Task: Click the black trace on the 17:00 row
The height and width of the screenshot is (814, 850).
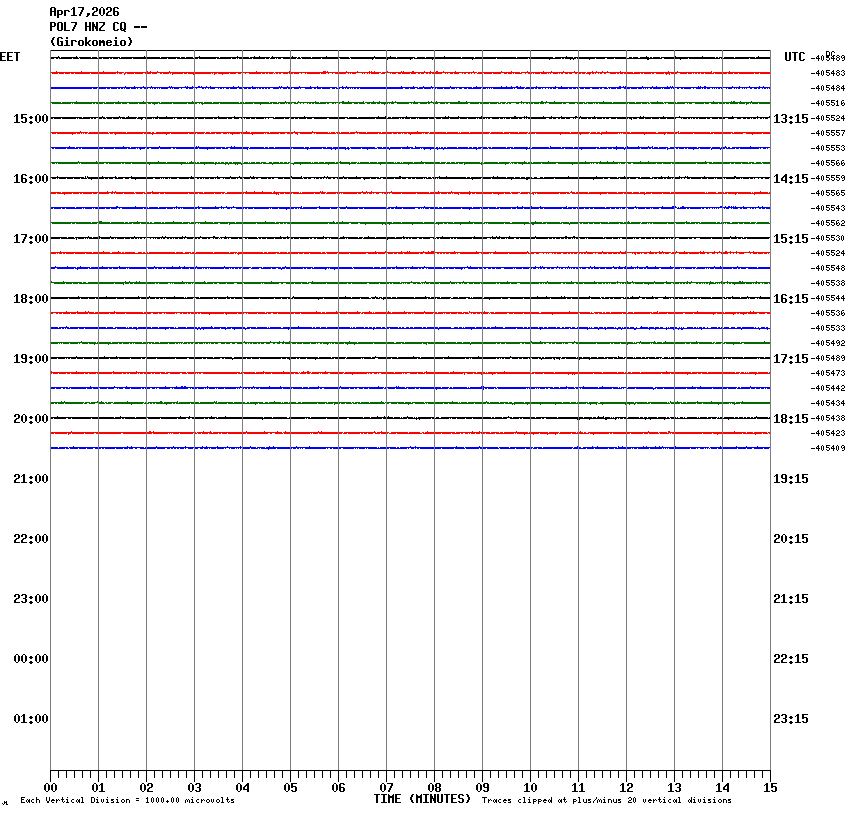Action: (x=410, y=238)
